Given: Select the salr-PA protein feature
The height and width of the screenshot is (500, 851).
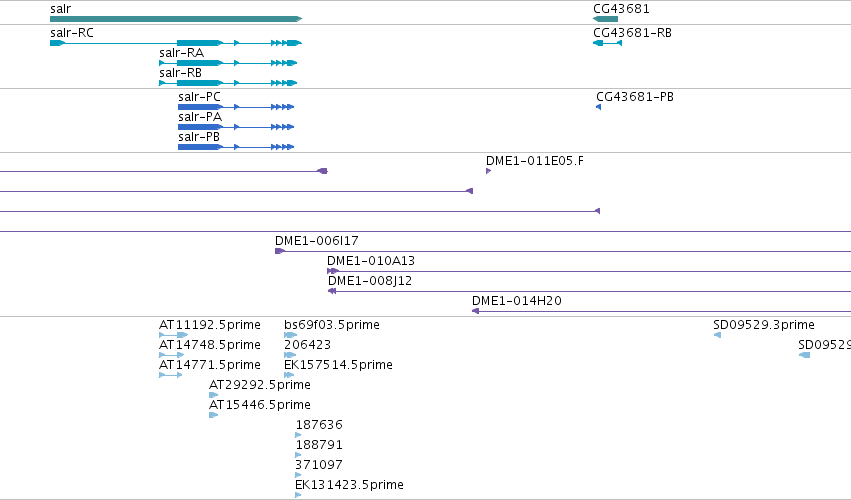Looking at the screenshot, I should point(236,127).
